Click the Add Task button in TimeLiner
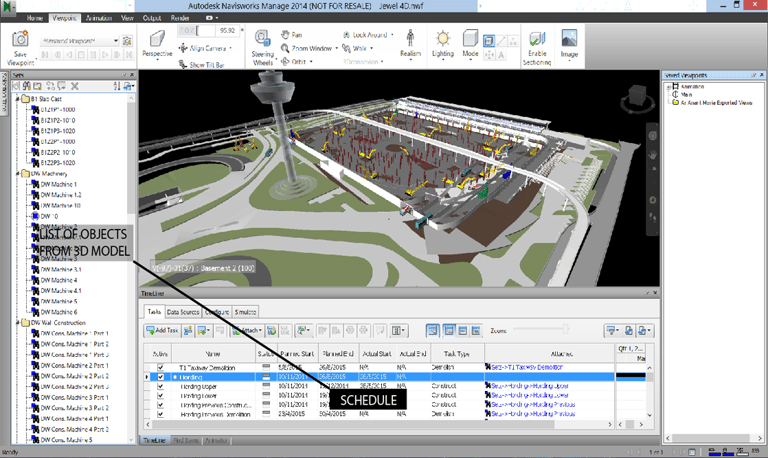This screenshot has width=768, height=458. pos(162,331)
